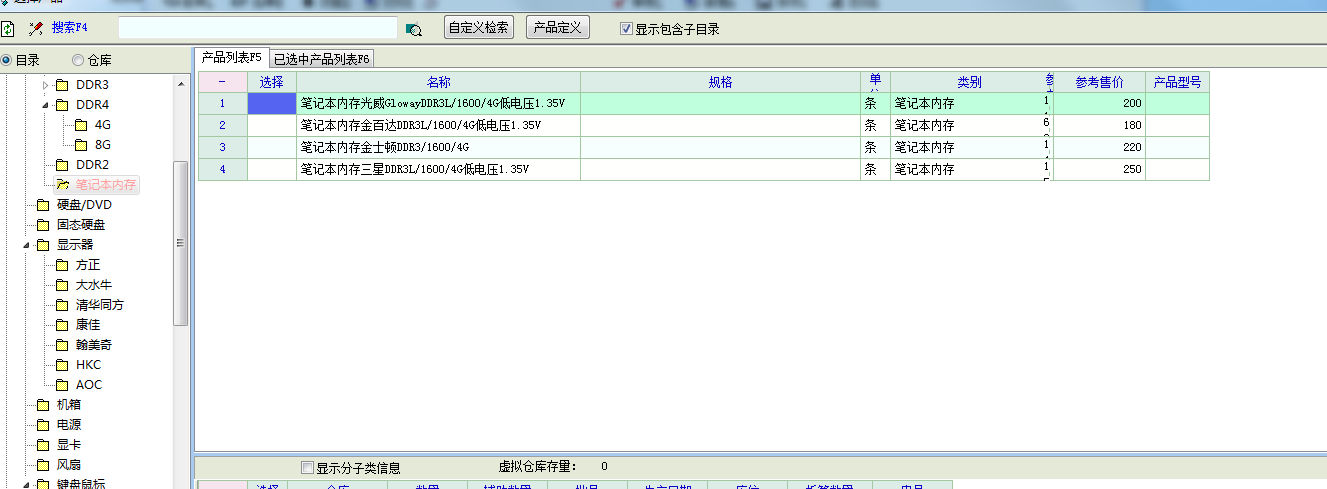
Task: Click inside the product search text field
Action: pyautogui.click(x=257, y=28)
